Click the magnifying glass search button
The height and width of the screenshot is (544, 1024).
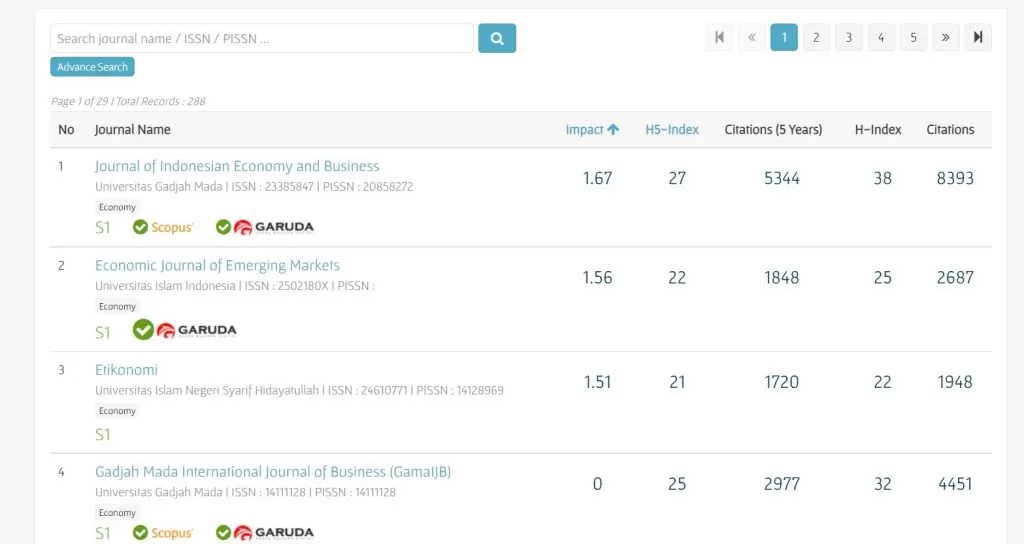497,38
